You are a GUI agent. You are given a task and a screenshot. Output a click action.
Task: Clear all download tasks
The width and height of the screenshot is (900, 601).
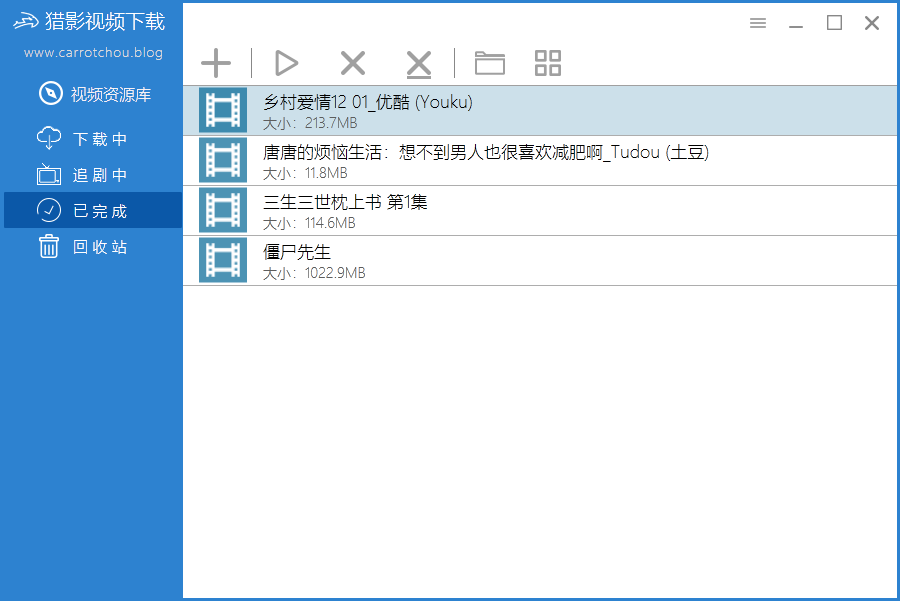(418, 63)
